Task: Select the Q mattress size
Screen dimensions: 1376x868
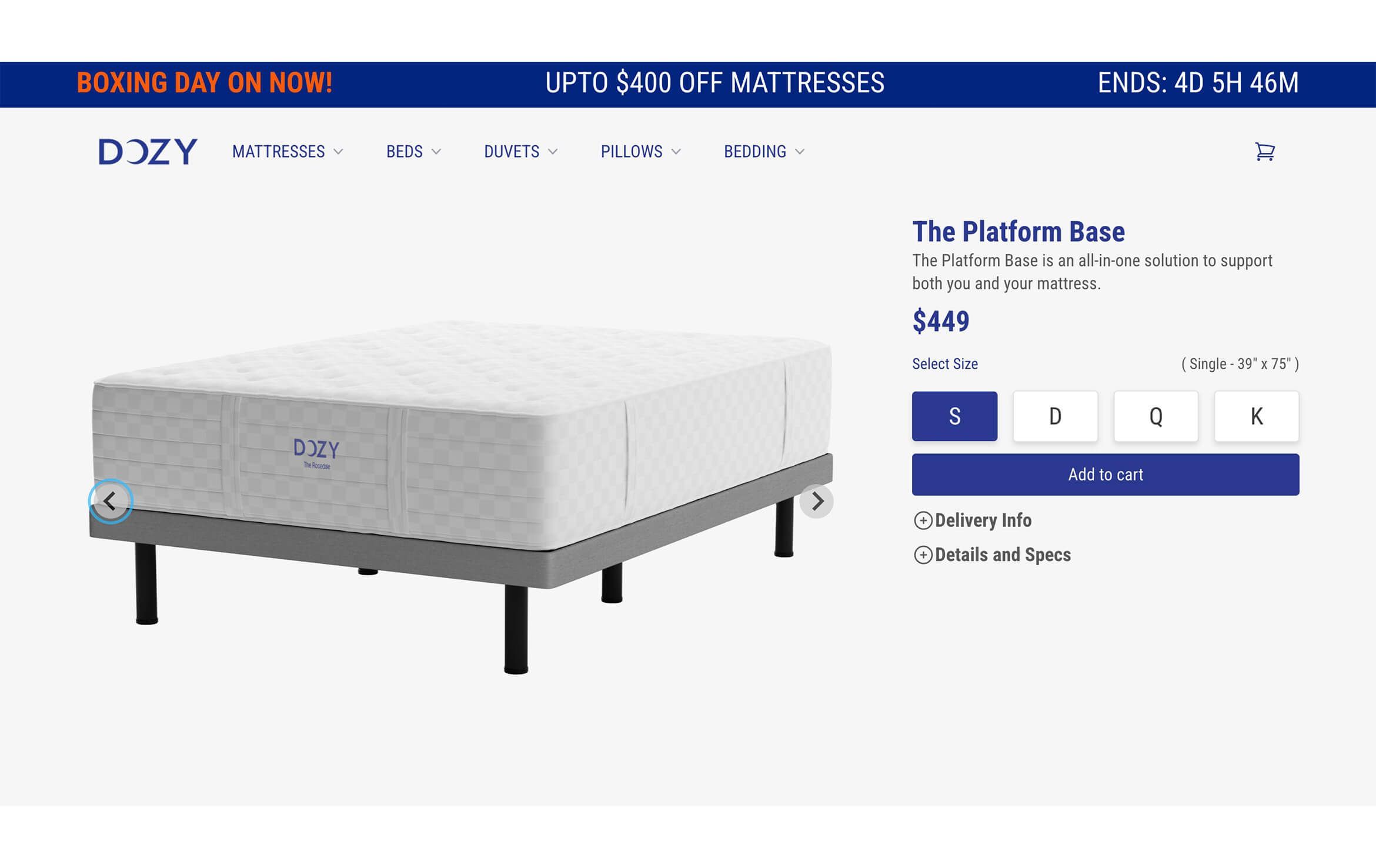Action: 1155,416
